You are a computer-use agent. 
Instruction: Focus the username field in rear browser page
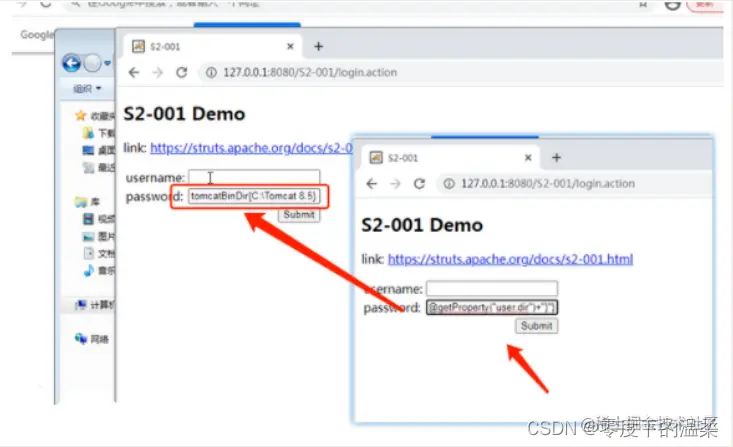[254, 178]
